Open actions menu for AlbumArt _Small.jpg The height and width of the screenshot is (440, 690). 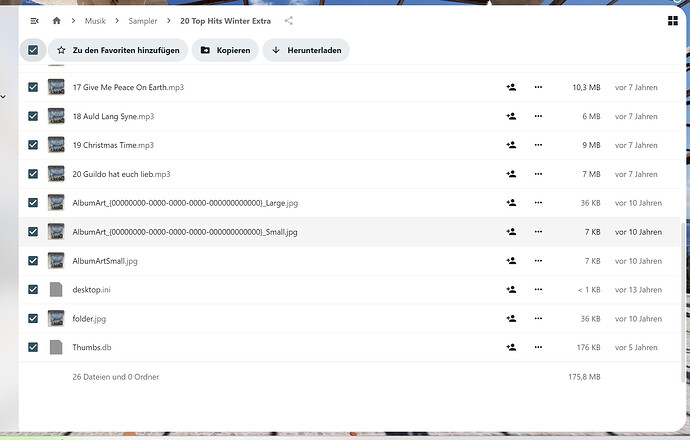click(x=538, y=231)
